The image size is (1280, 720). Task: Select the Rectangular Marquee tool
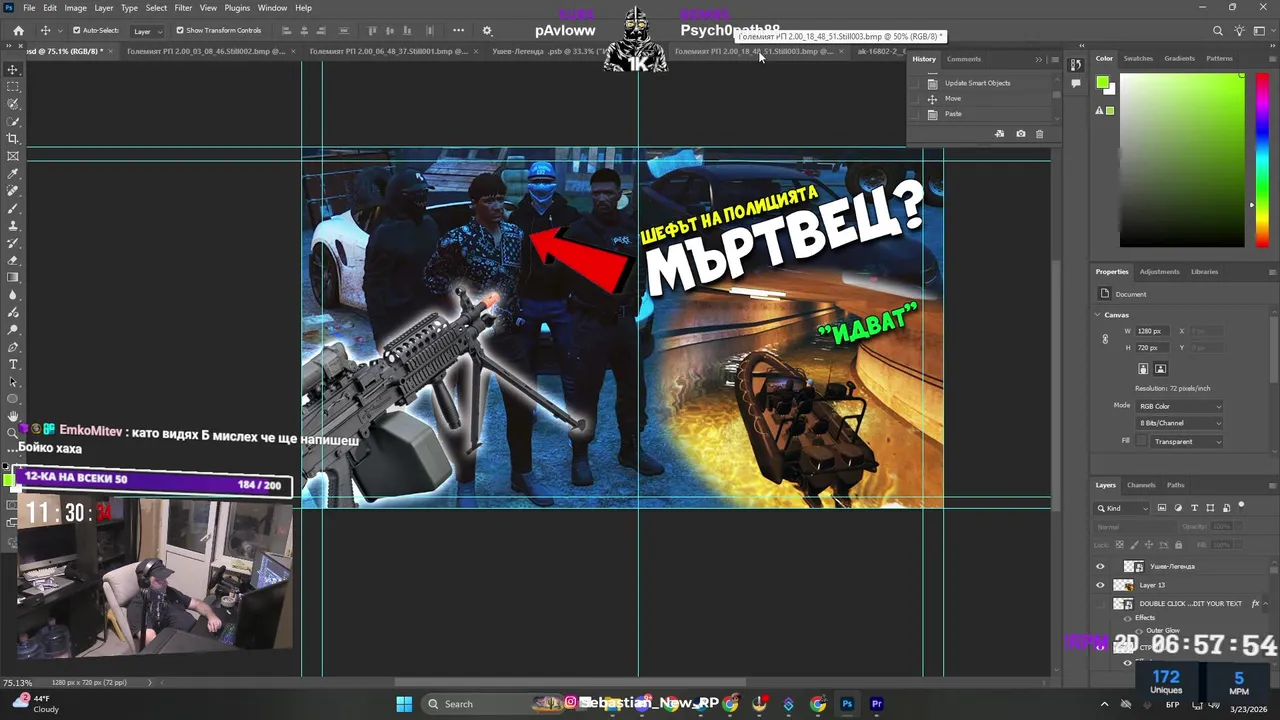(x=13, y=87)
